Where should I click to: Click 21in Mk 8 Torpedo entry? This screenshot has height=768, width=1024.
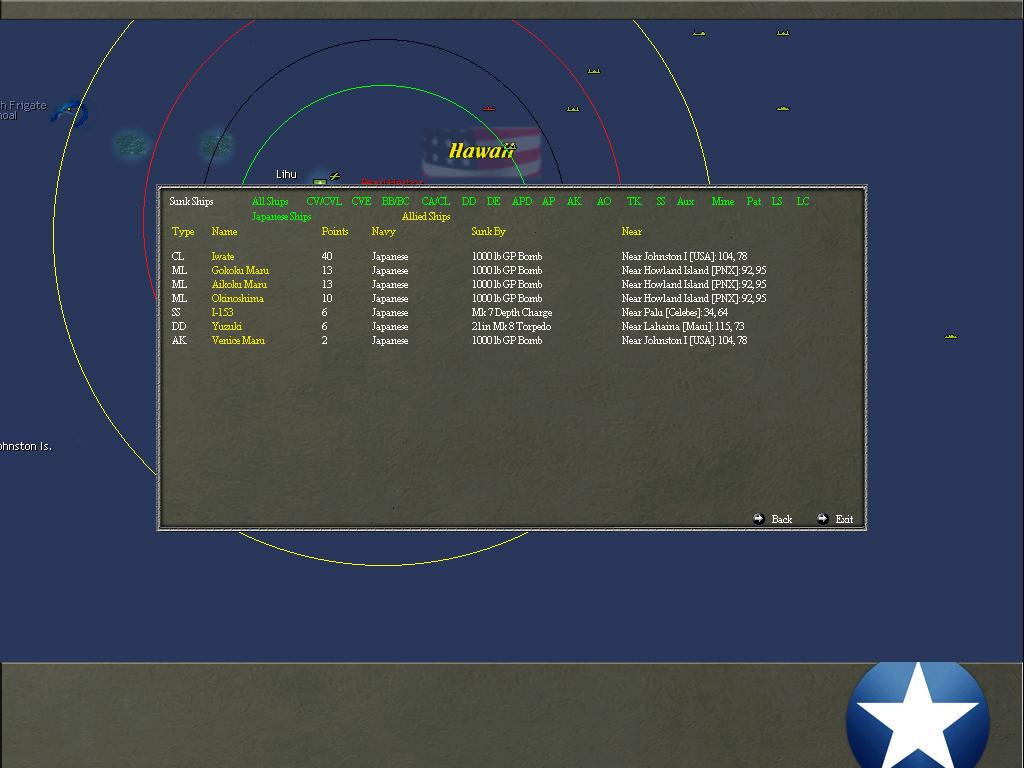[511, 327]
